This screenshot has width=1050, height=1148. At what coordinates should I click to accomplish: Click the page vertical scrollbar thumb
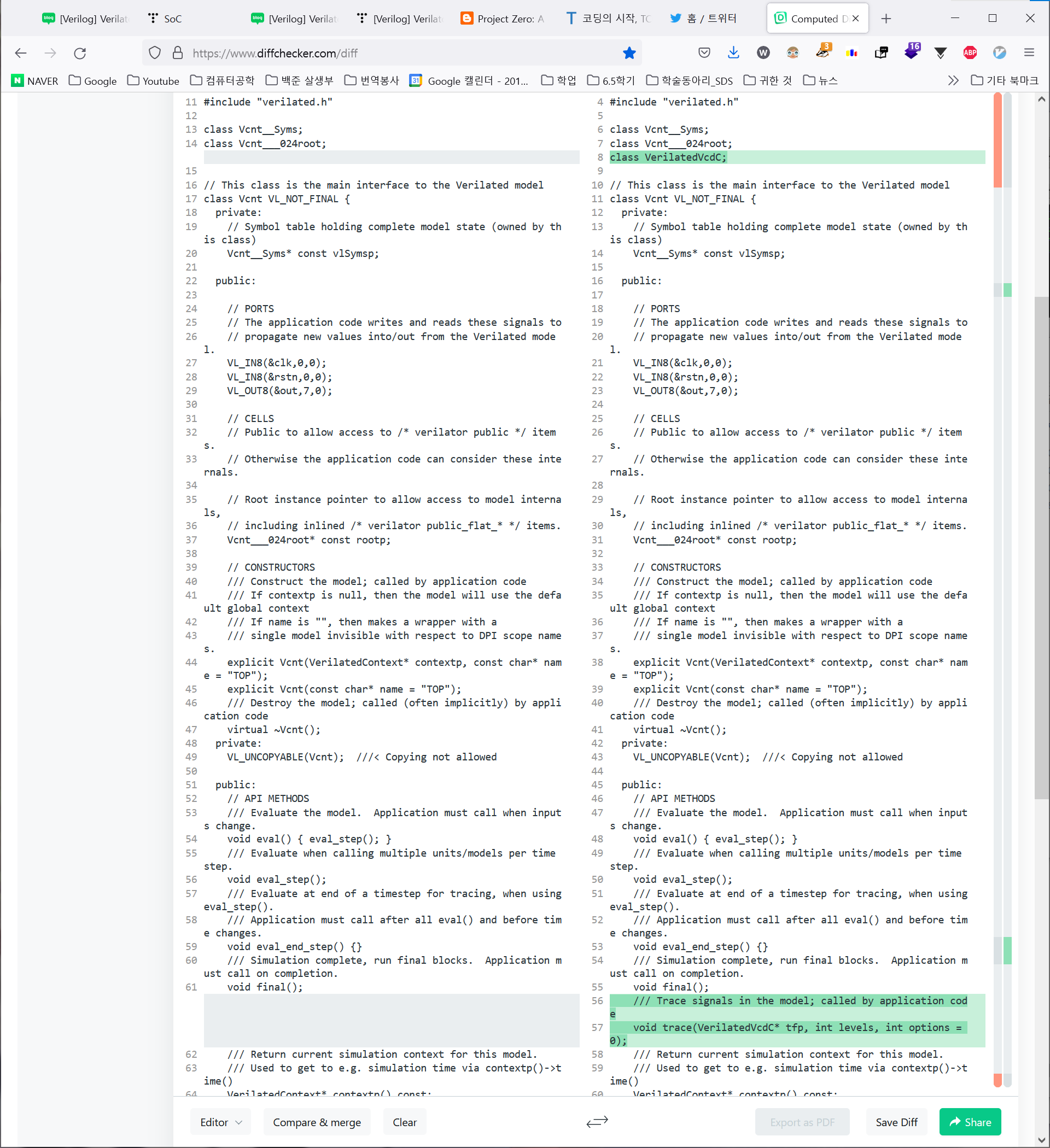click(1041, 547)
